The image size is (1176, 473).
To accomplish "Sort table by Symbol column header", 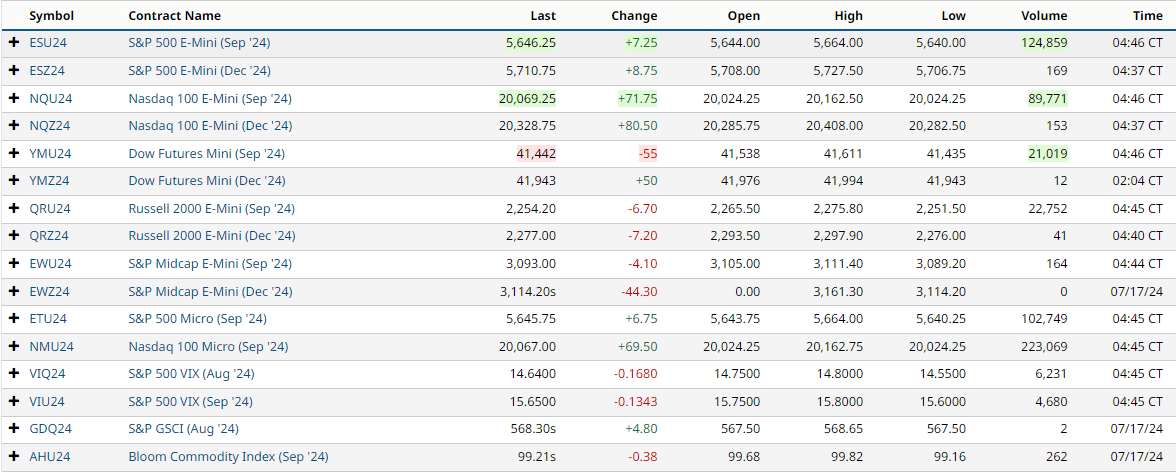I will coord(51,16).
